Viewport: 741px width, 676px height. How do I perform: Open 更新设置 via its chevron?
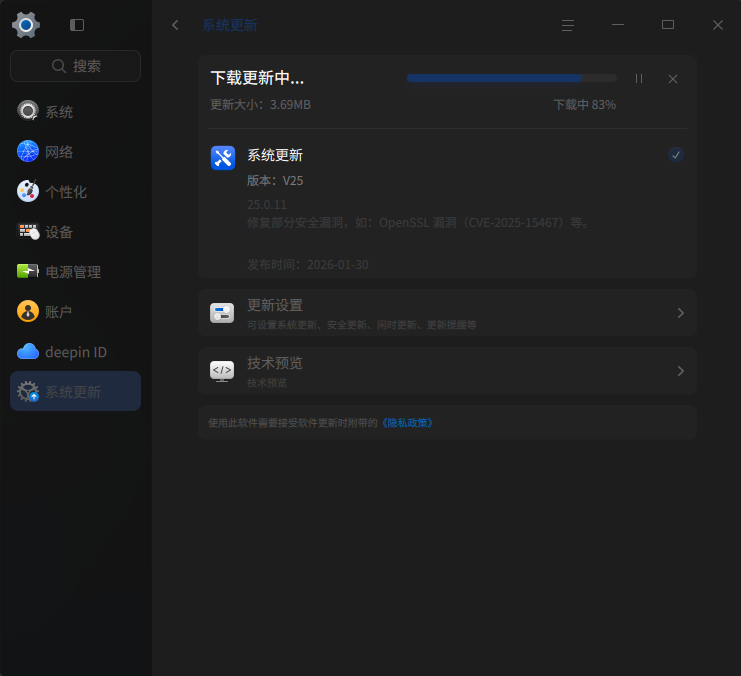681,313
